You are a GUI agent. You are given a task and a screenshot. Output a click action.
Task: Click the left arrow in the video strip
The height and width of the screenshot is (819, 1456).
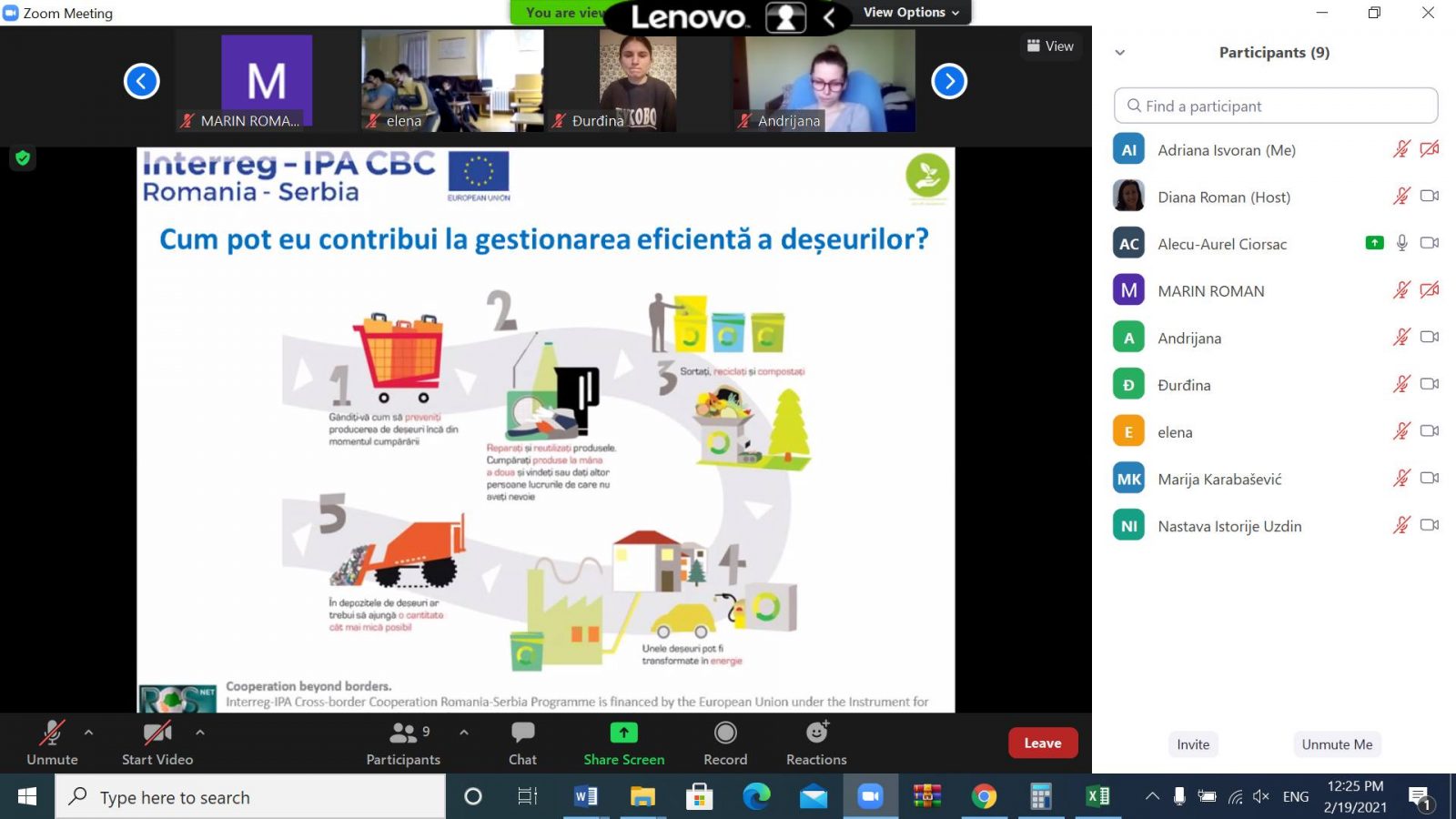[141, 81]
